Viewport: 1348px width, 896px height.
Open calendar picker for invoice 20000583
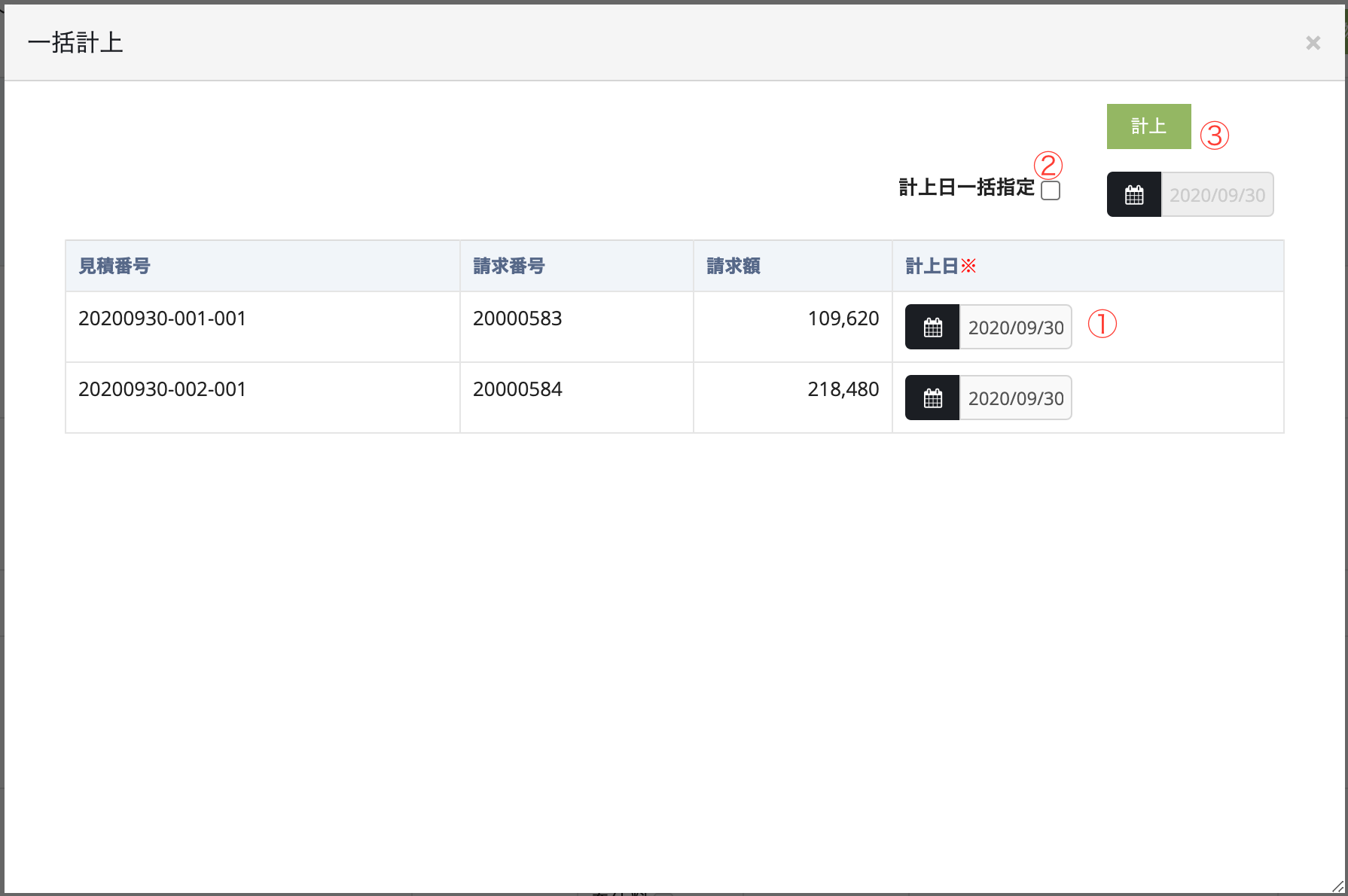[x=932, y=328]
